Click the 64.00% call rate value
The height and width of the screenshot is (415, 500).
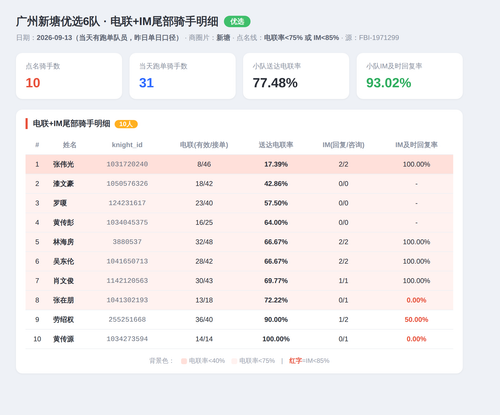(276, 222)
